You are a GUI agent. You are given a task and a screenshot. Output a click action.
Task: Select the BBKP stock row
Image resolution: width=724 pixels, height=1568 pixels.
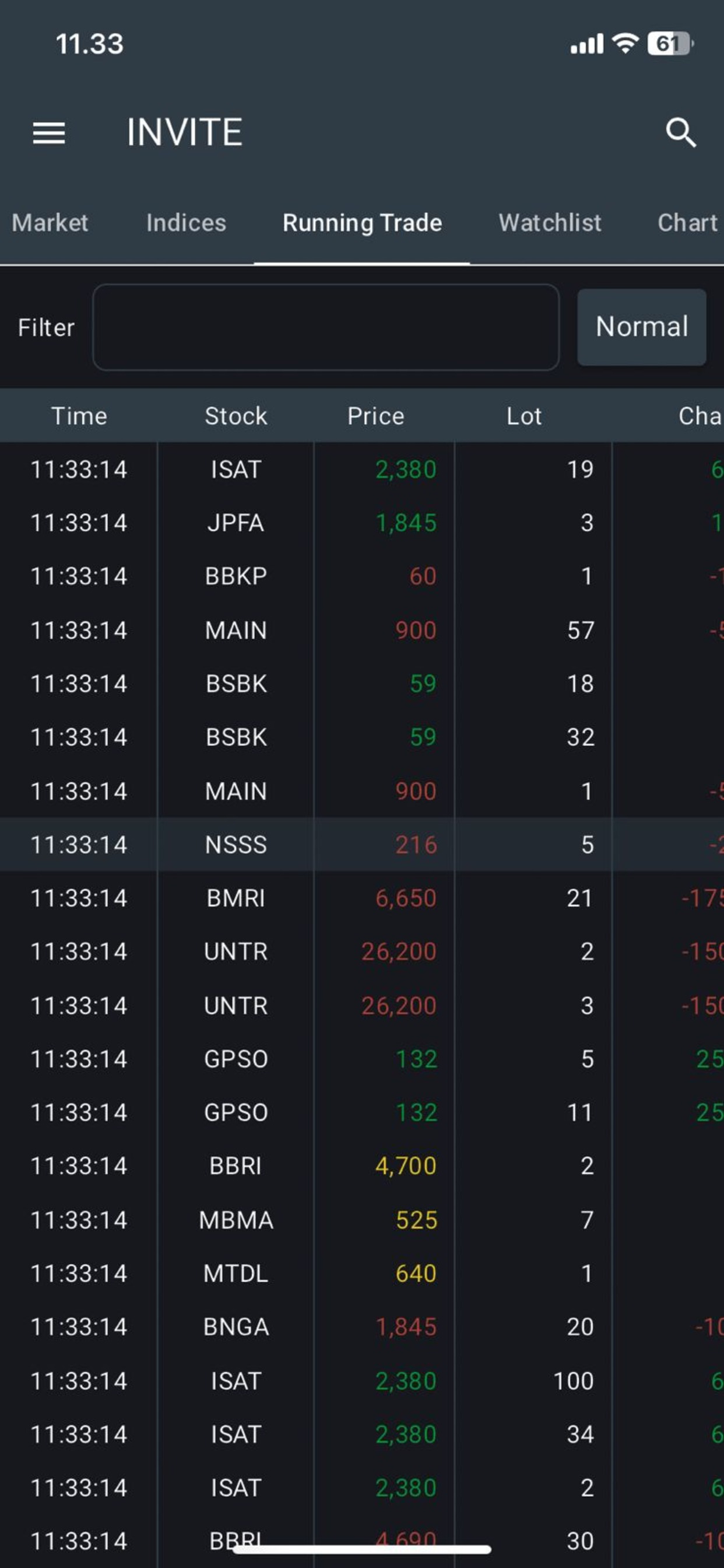click(x=362, y=576)
